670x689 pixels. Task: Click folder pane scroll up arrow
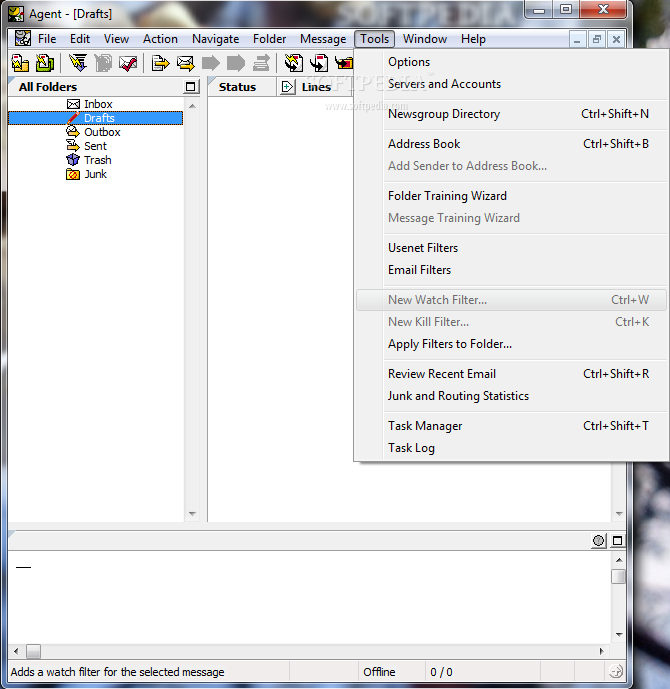(x=192, y=106)
